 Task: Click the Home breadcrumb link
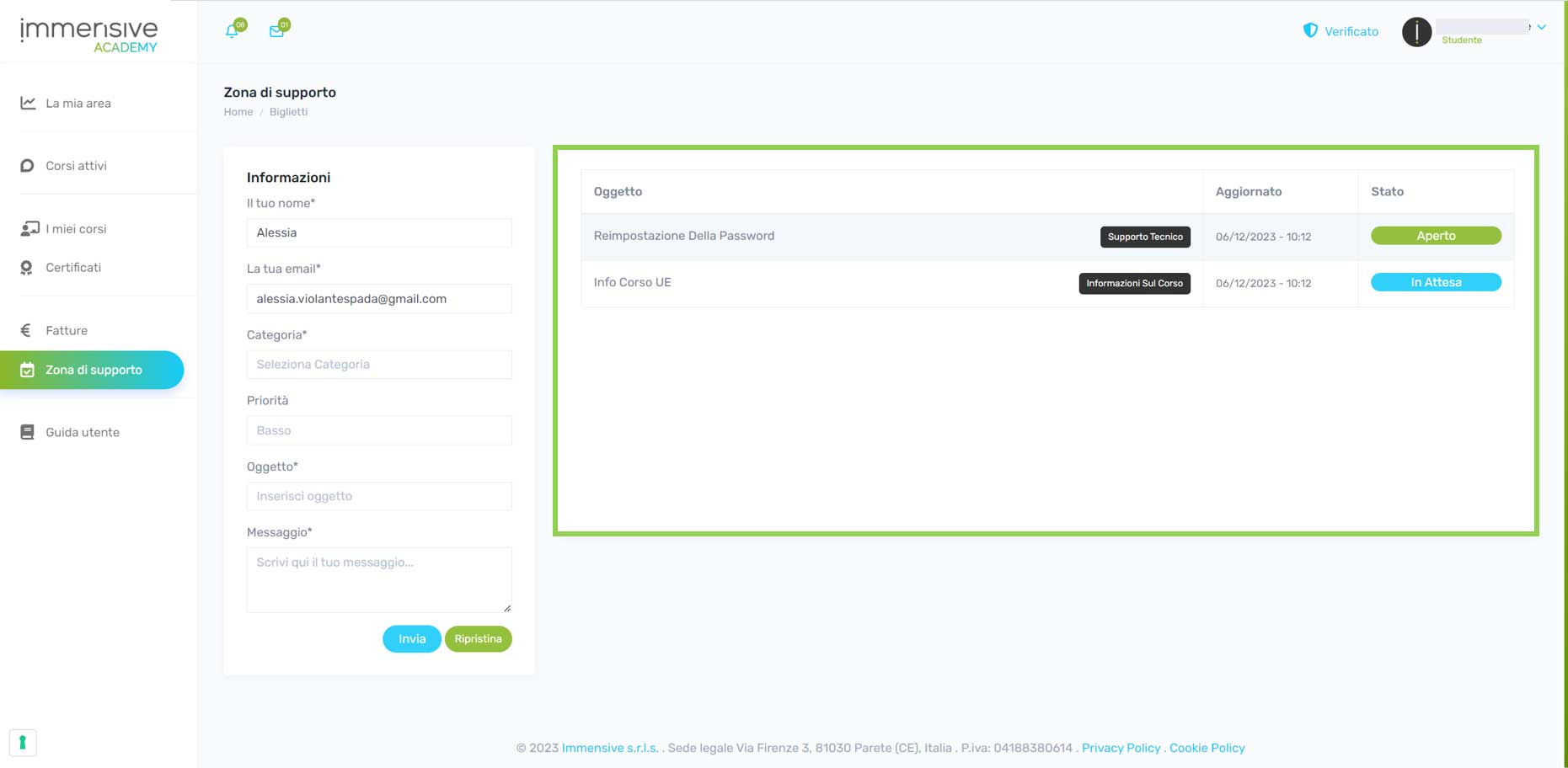(x=238, y=112)
